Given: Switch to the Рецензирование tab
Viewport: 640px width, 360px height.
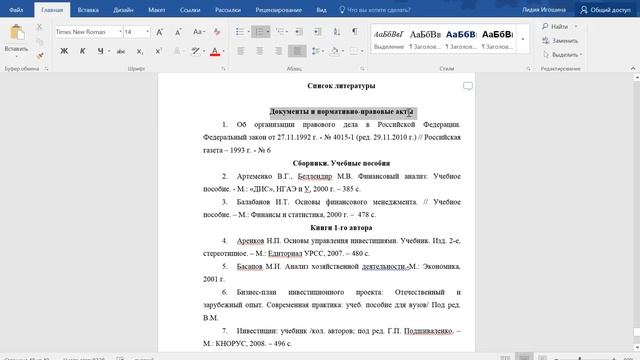Looking at the screenshot, I should tap(279, 10).
